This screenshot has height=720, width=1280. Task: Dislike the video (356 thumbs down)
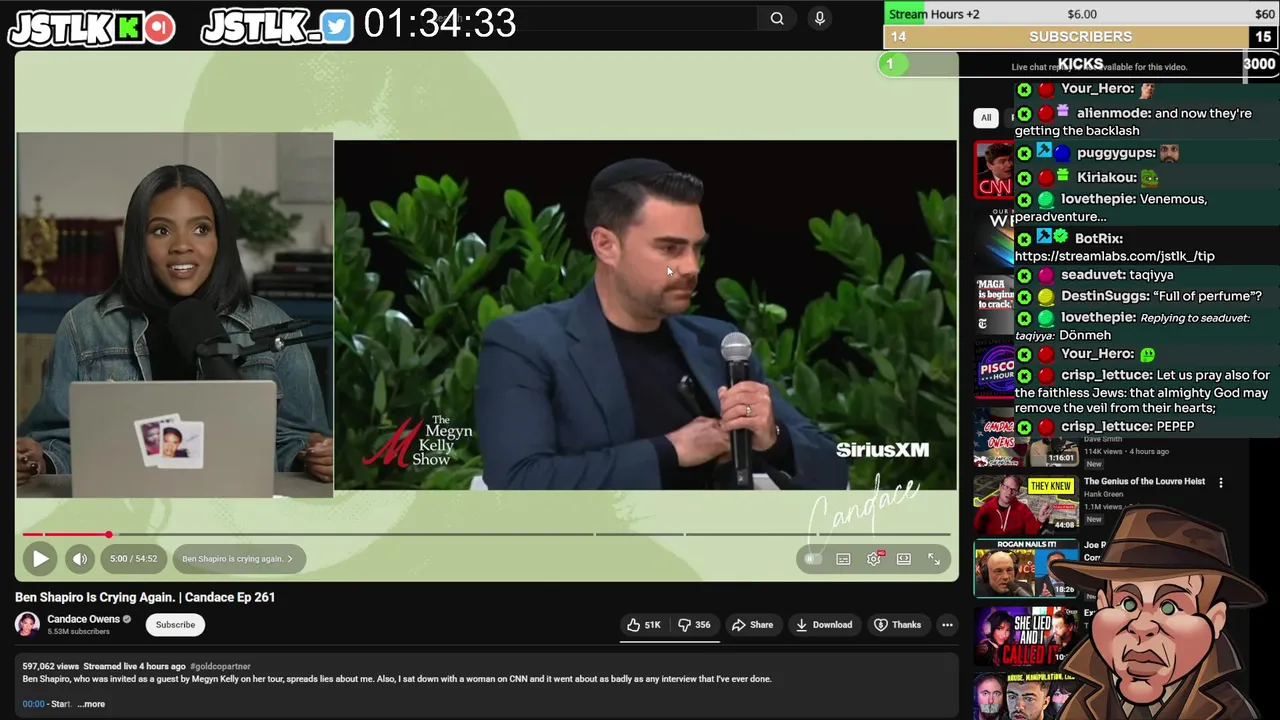click(x=695, y=625)
